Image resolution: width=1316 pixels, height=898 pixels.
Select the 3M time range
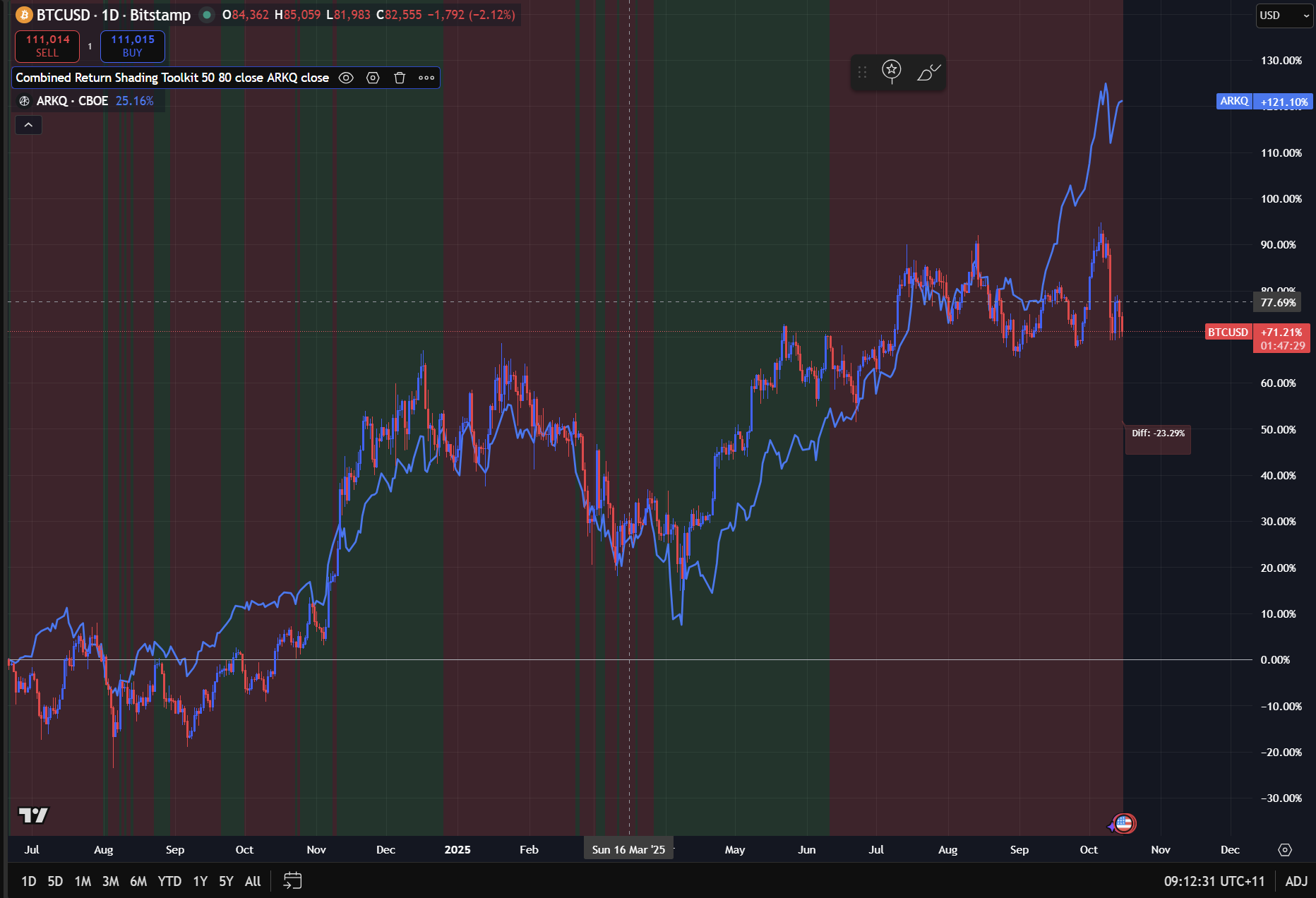tap(110, 881)
